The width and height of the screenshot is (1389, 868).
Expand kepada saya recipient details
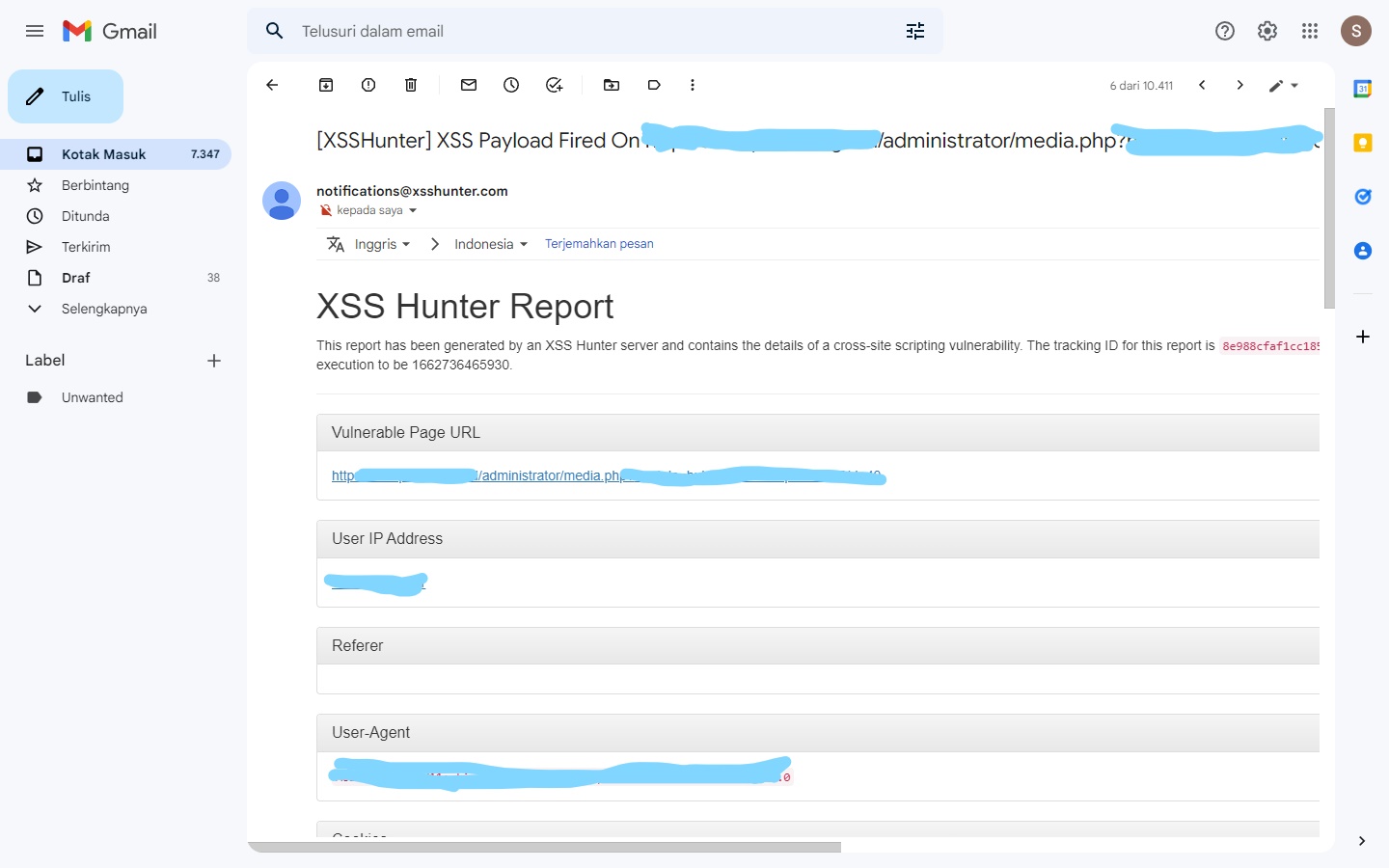[413, 210]
